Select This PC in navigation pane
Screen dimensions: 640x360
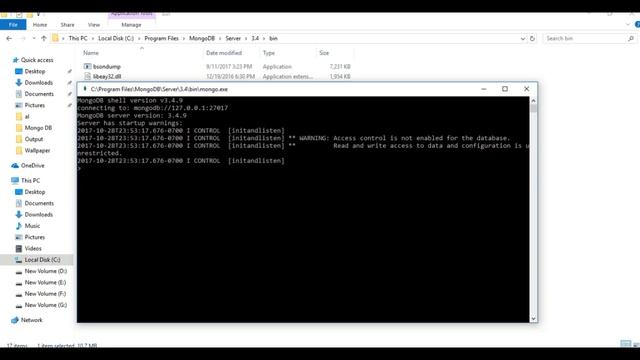tap(30, 180)
